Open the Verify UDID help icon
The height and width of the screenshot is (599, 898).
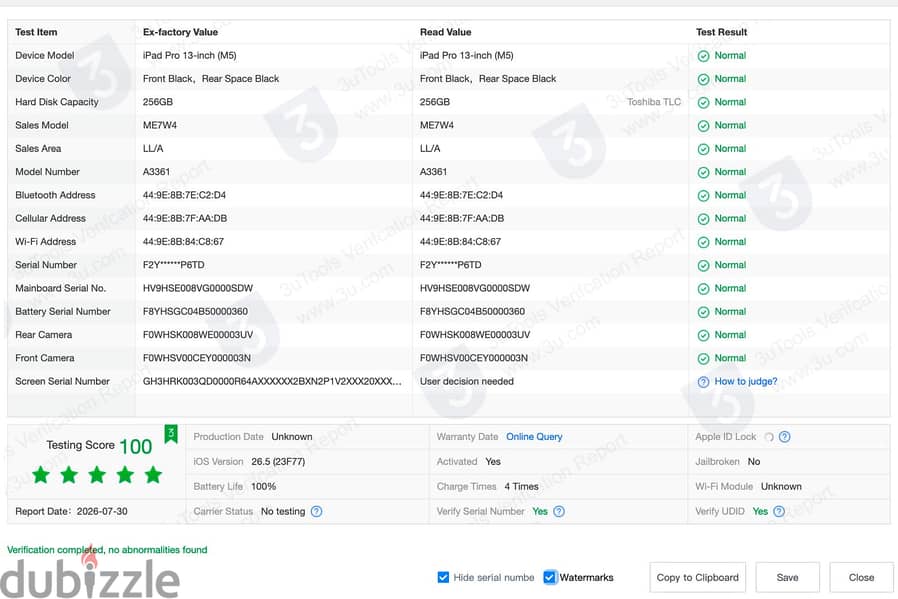pos(779,511)
